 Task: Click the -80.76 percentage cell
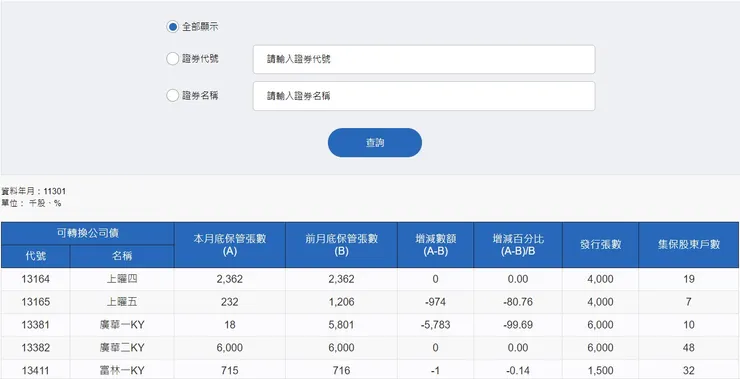[518, 302]
